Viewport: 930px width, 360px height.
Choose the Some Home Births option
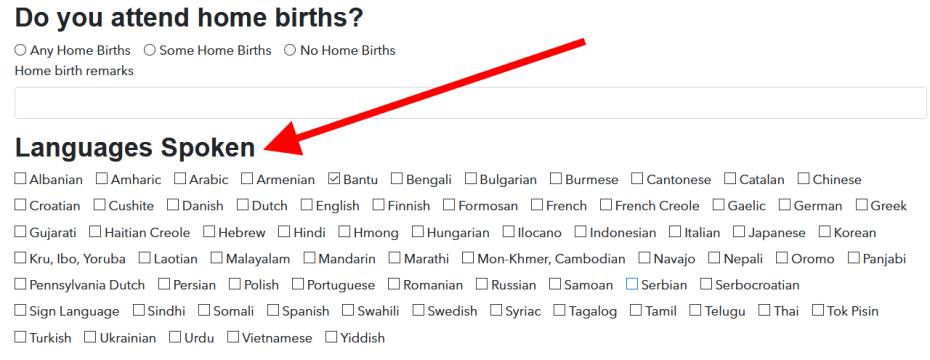click(x=149, y=50)
